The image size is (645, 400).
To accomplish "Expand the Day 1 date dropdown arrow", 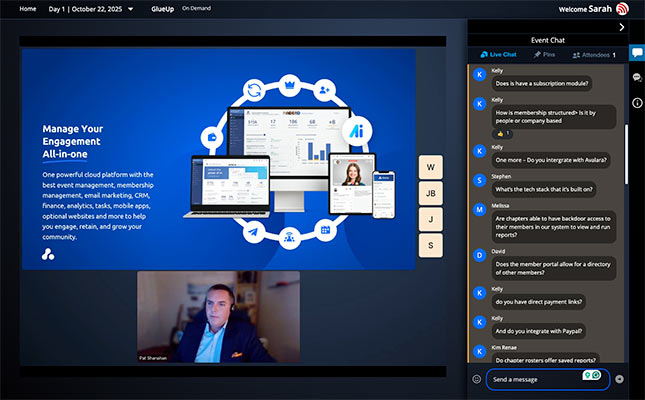I will tap(130, 9).
